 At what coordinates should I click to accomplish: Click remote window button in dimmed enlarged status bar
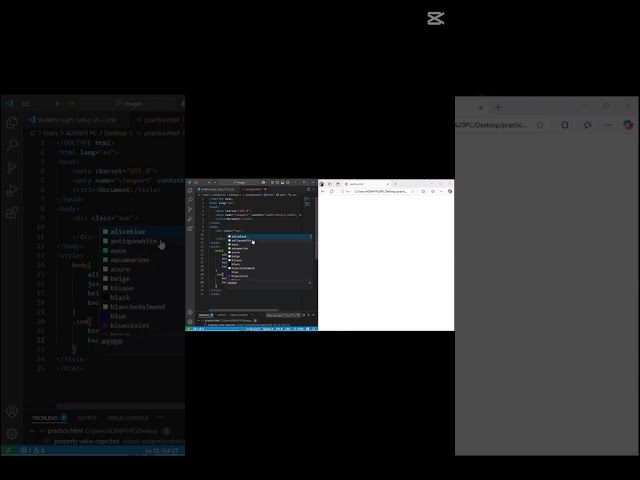point(9,450)
